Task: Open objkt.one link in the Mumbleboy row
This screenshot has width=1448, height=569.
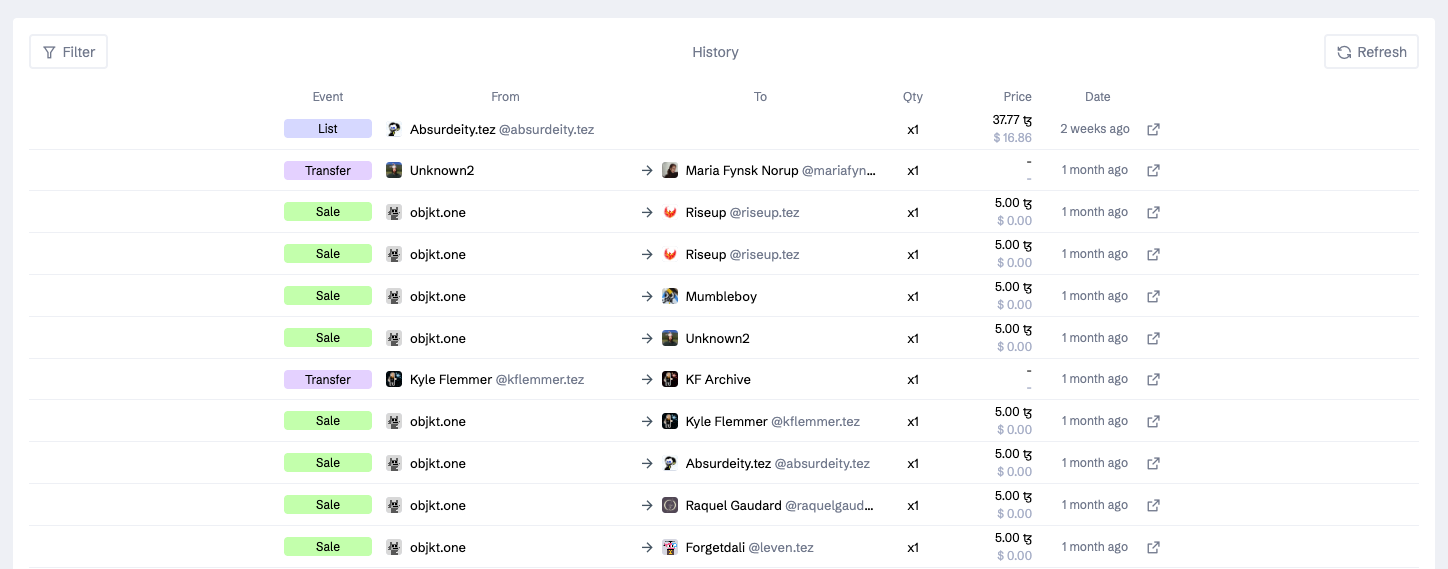Action: point(438,296)
